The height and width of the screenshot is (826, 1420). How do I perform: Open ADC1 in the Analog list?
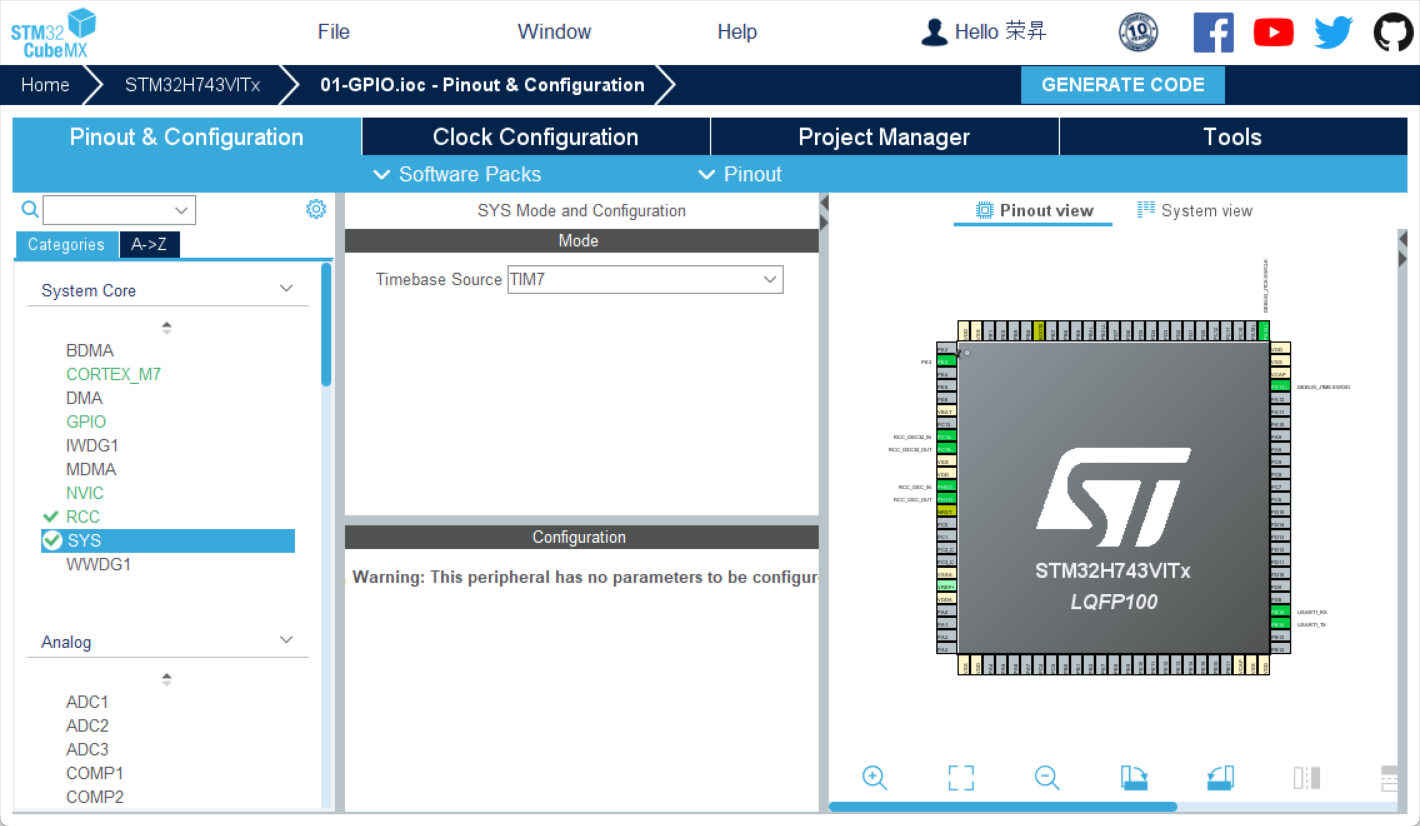(87, 702)
